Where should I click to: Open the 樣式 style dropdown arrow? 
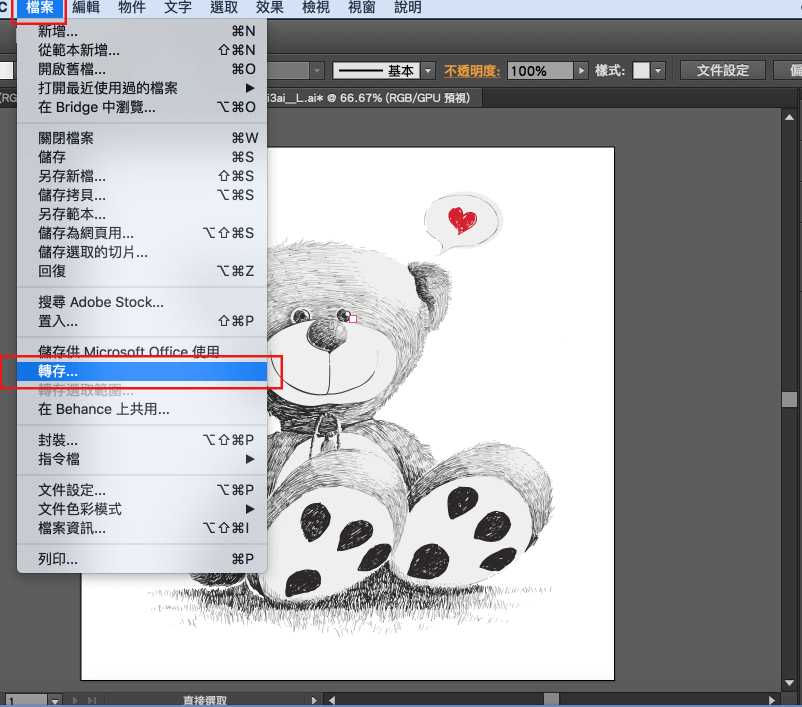tap(657, 71)
